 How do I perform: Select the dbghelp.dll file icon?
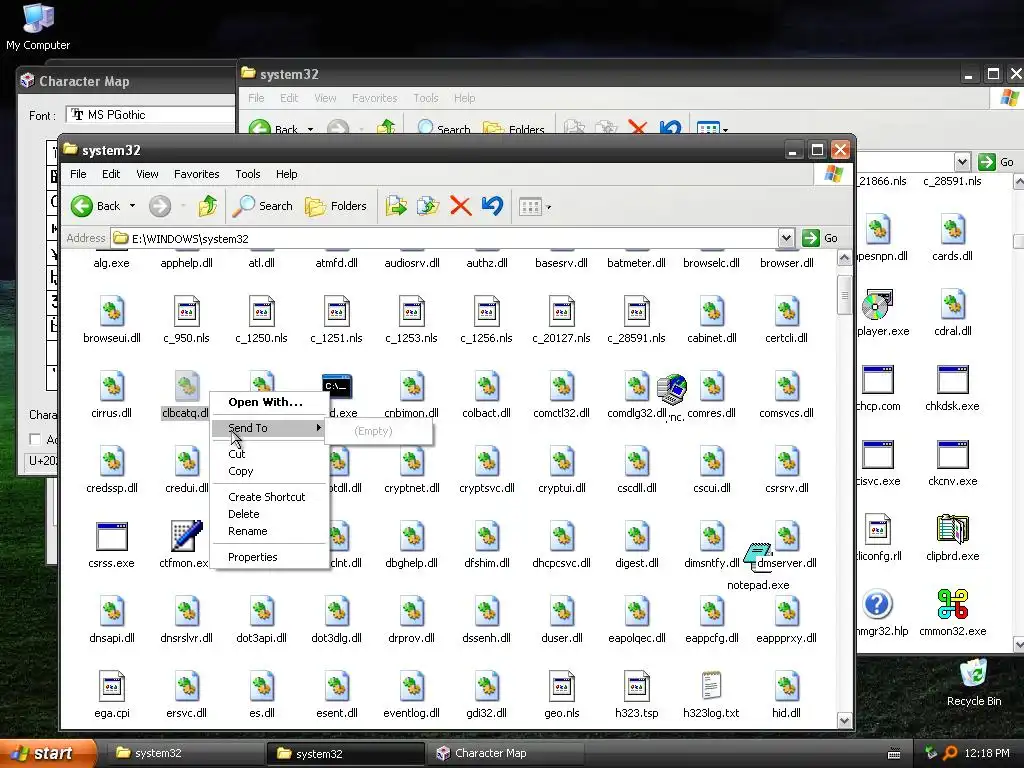(411, 537)
